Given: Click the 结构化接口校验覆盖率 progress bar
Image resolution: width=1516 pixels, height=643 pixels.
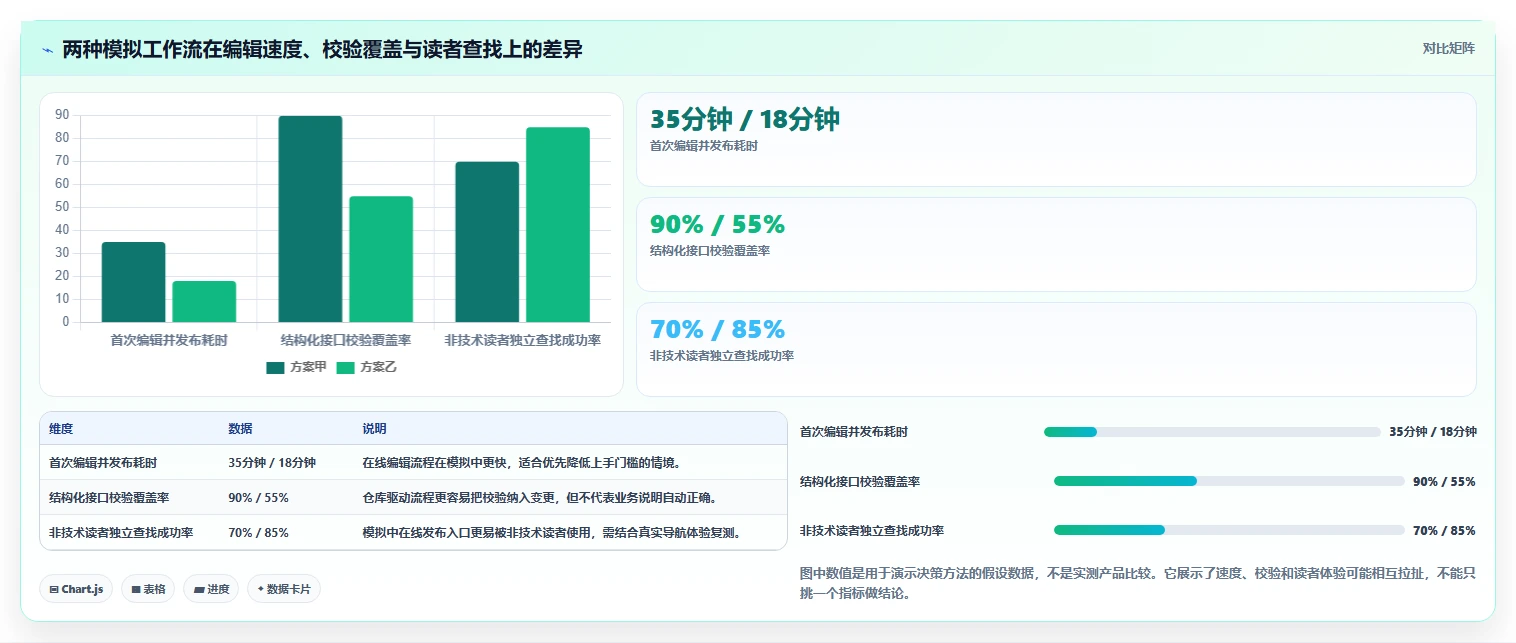Looking at the screenshot, I should coord(1229,481).
